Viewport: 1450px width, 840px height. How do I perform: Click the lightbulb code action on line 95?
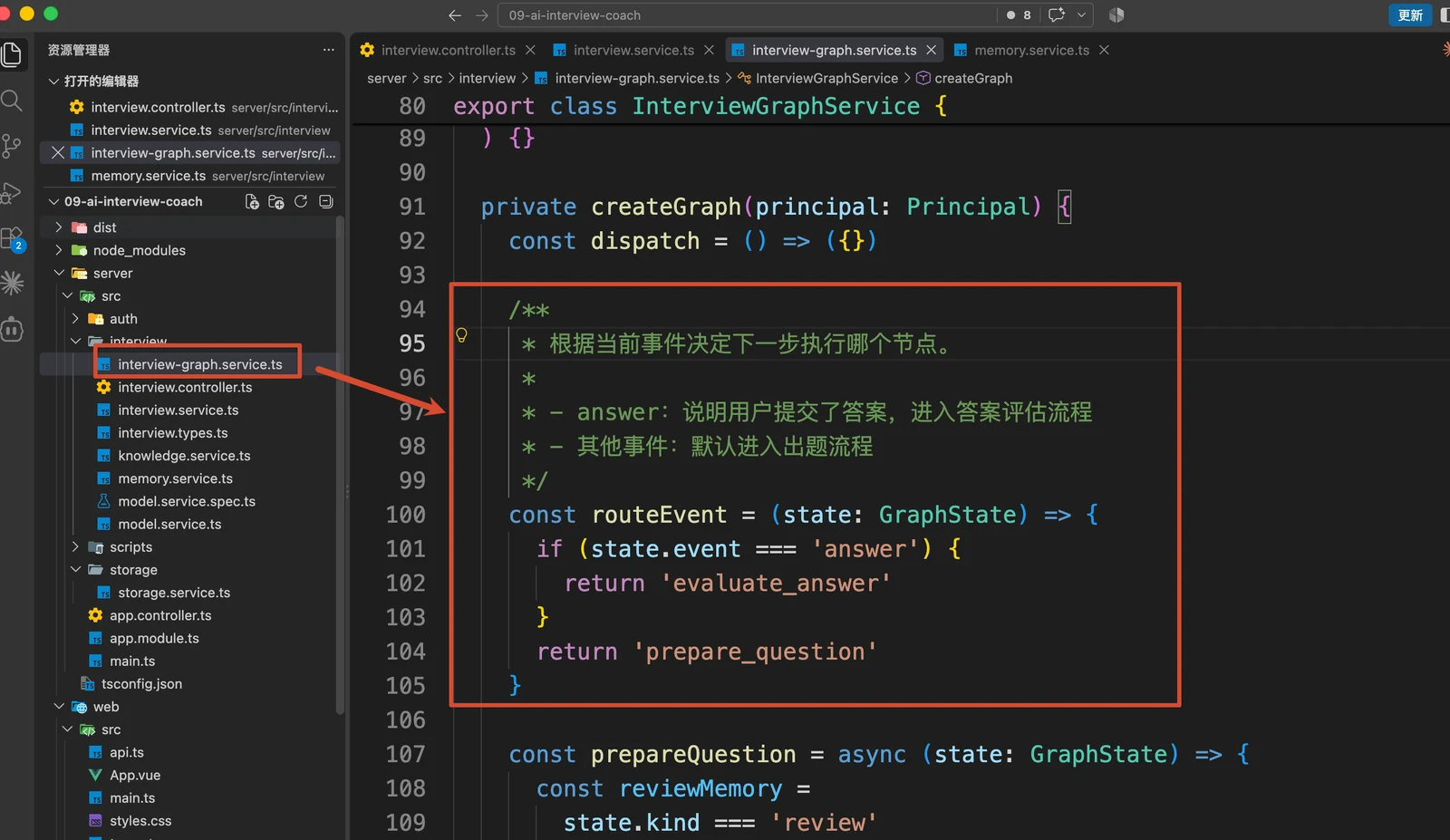click(461, 336)
